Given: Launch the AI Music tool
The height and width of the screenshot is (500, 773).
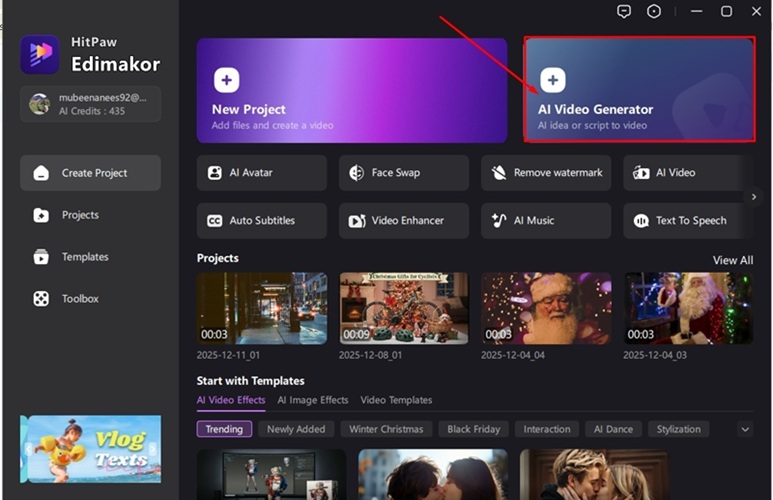Looking at the screenshot, I should (546, 221).
